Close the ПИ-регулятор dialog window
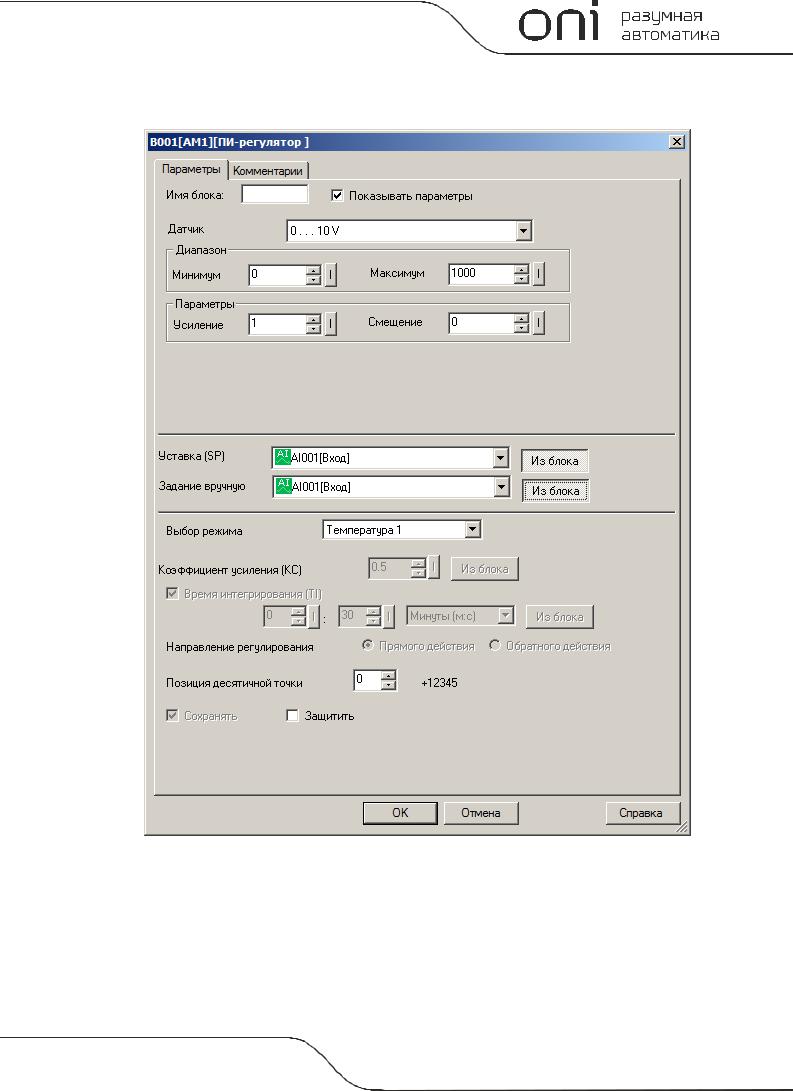Screen dimensions: 793x1091 click(x=677, y=142)
